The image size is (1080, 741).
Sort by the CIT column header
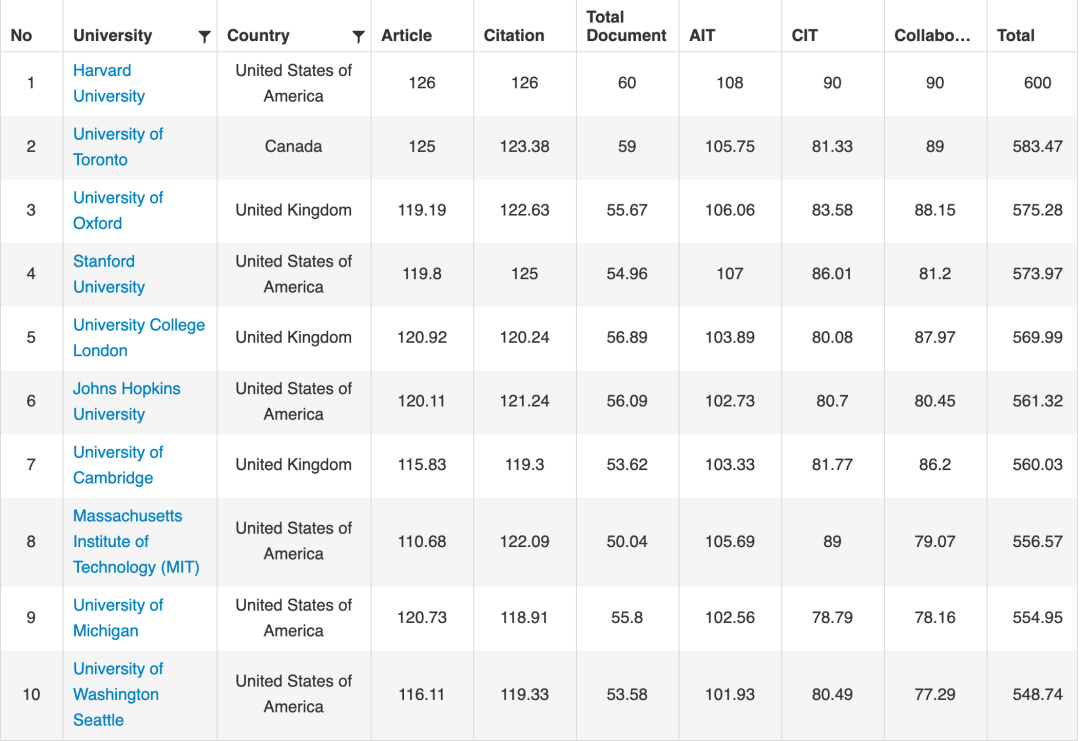pos(804,36)
